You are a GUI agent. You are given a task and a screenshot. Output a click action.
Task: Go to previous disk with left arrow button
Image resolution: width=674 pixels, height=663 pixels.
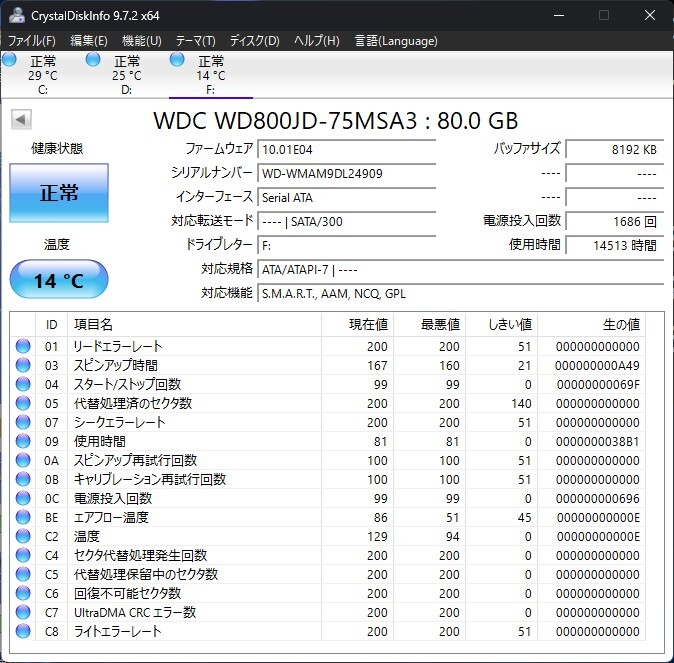(x=21, y=120)
